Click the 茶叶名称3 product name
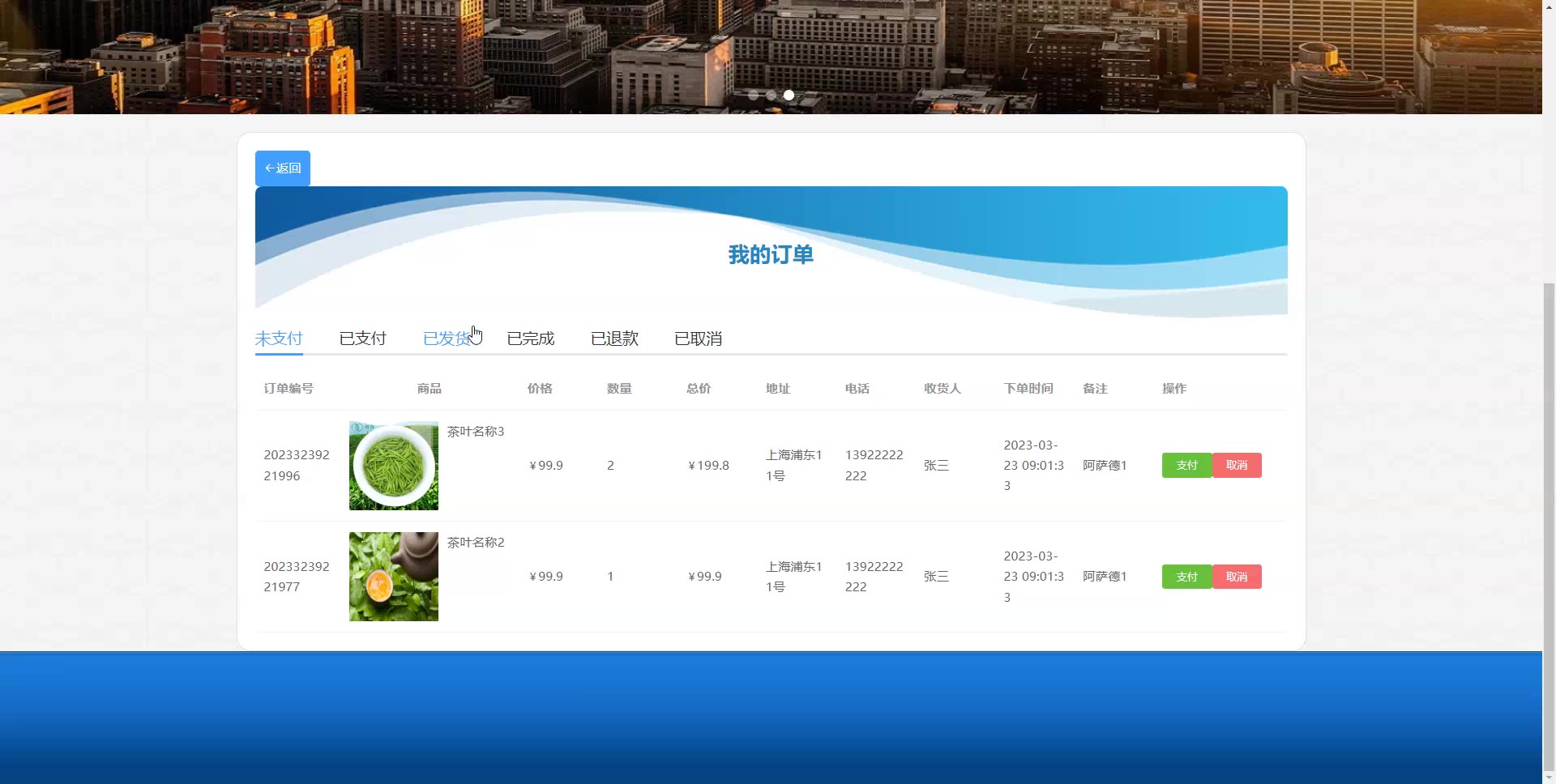Image resolution: width=1556 pixels, height=784 pixels. click(476, 432)
